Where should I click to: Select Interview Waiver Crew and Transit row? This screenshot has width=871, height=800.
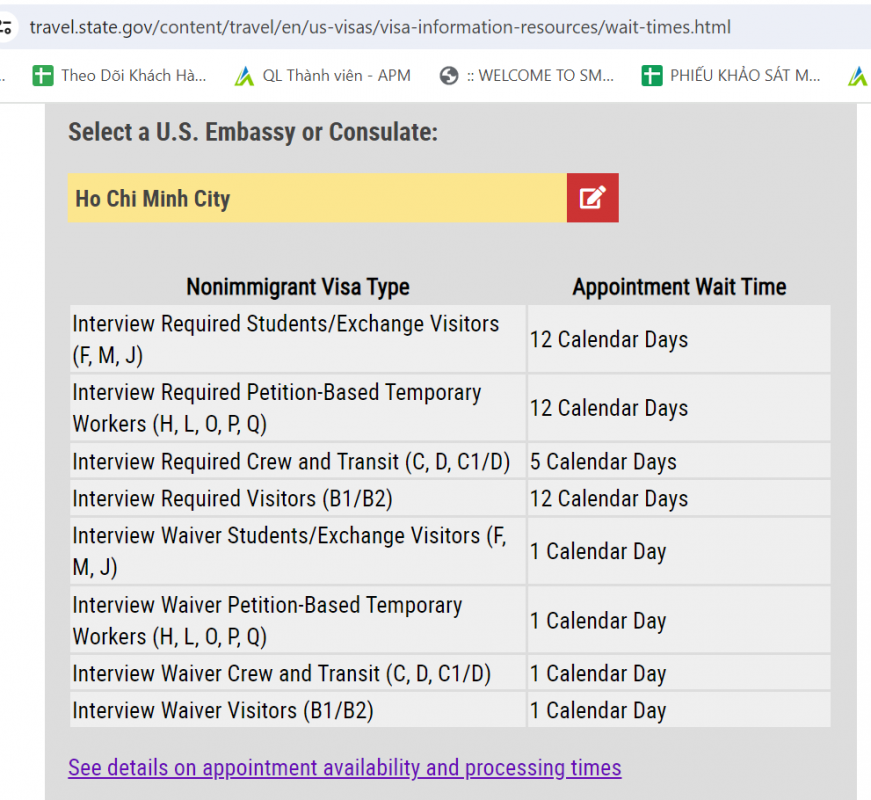450,673
